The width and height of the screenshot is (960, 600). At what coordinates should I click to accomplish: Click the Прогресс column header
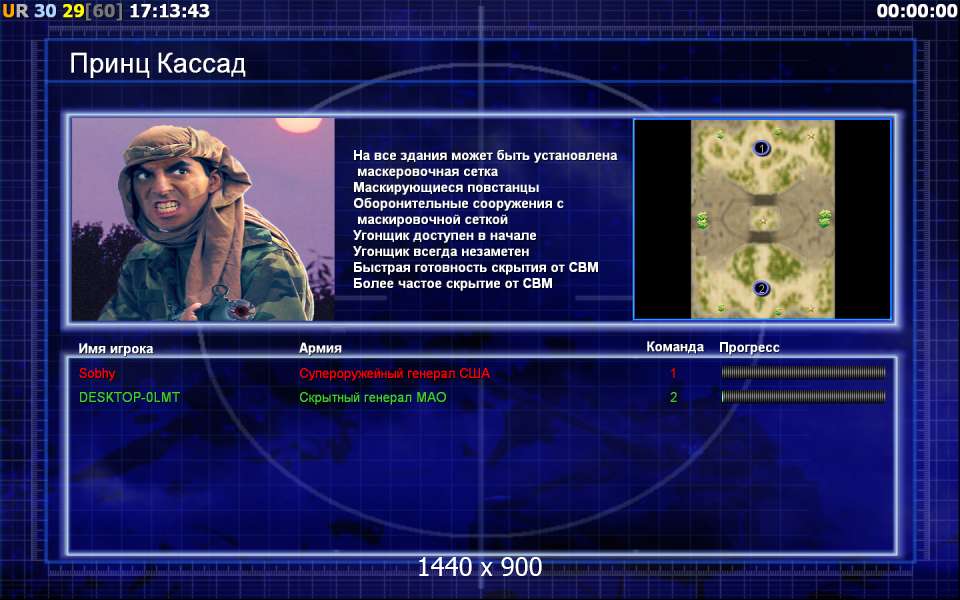point(749,348)
